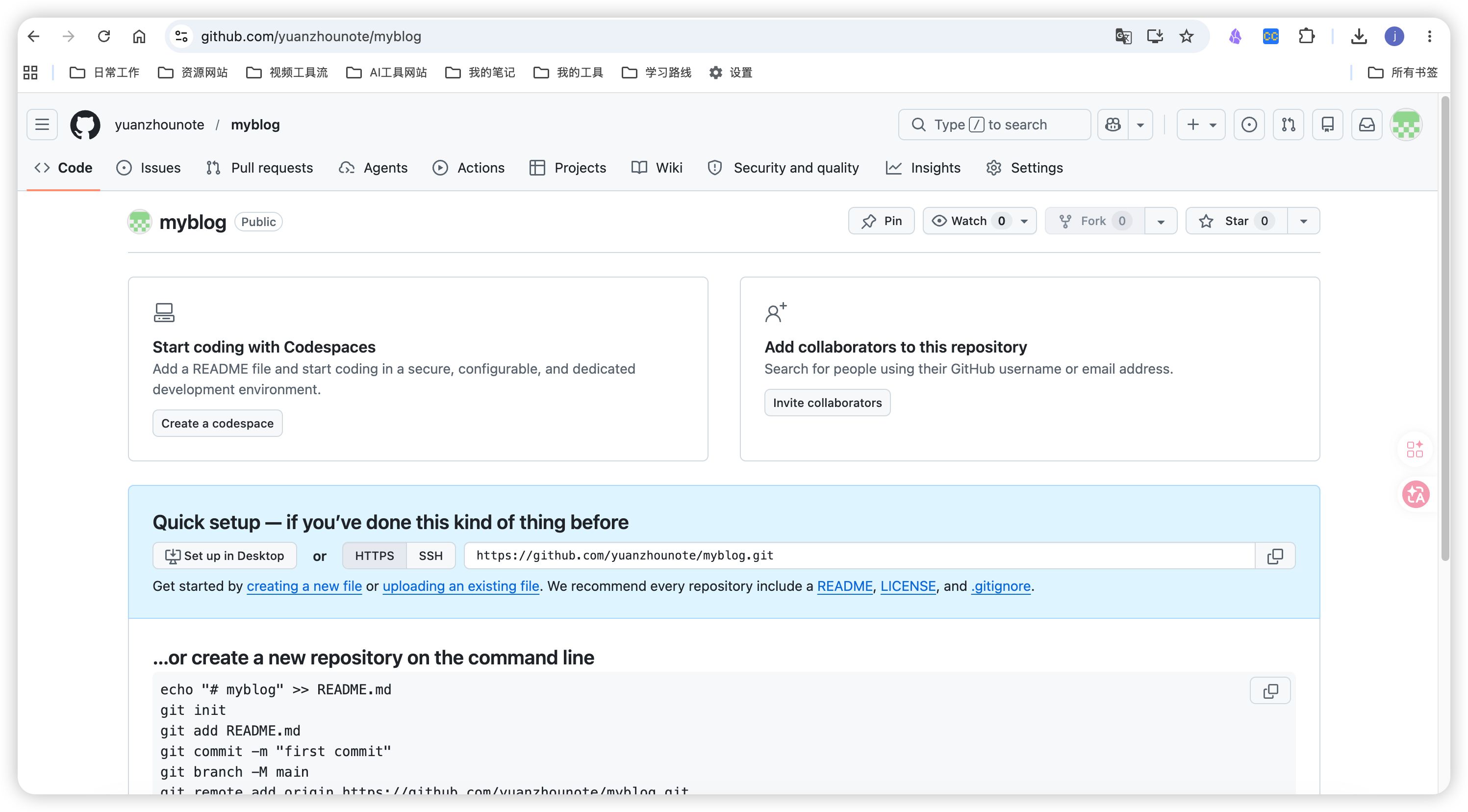
Task: Open the issues circle icon in header
Action: coord(1249,124)
